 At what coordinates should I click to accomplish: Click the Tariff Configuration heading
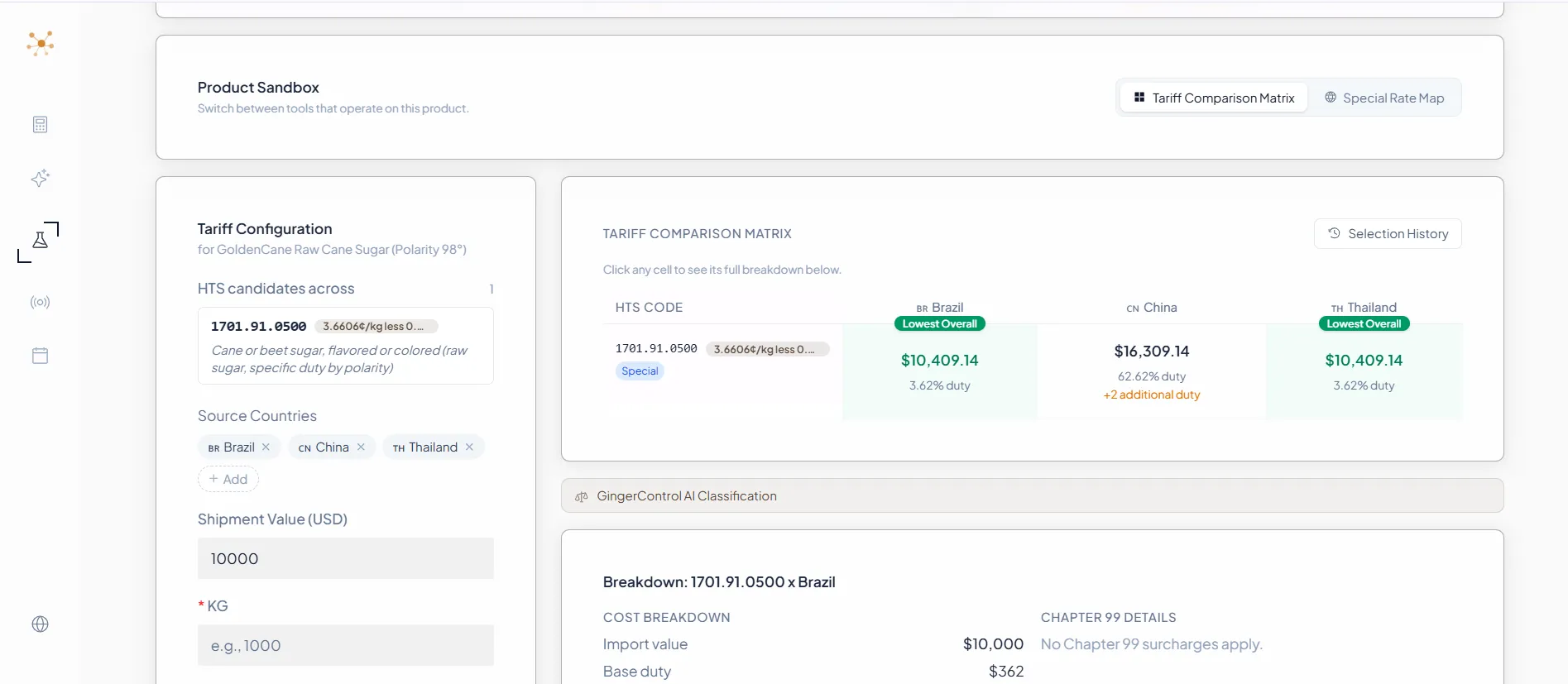[265, 228]
